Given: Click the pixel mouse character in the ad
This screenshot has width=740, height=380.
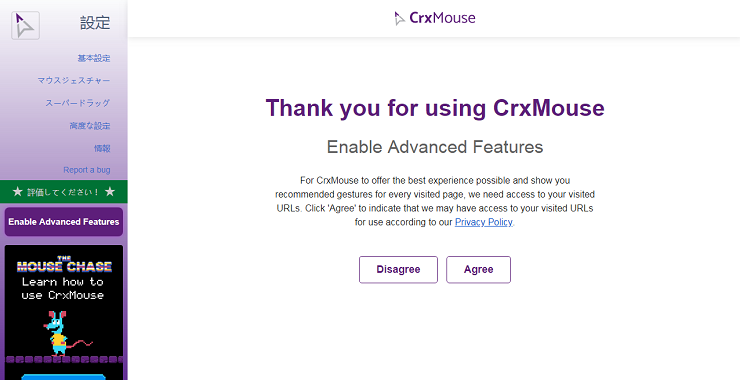Looking at the screenshot, I should [59, 333].
